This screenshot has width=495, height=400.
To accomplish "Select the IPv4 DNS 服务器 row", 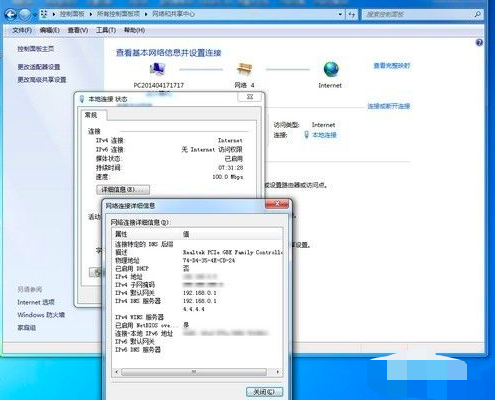I will tap(197, 301).
